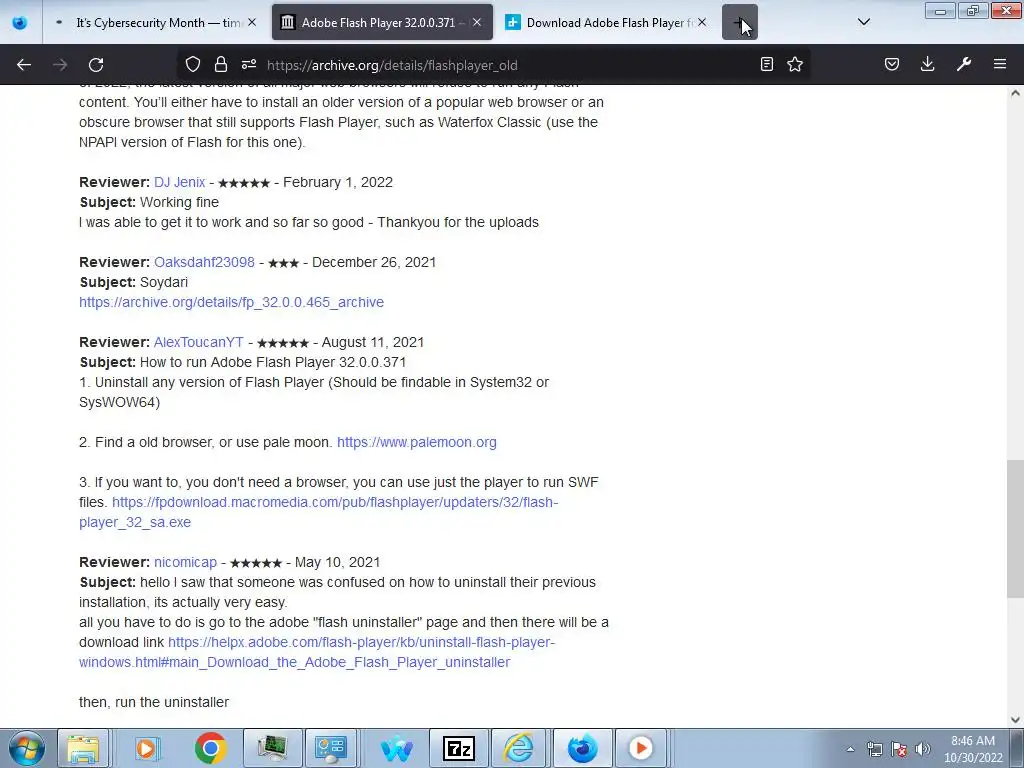Screen dimensions: 1024x768
Task: Expand the list all tabs chevron
Action: tap(863, 22)
